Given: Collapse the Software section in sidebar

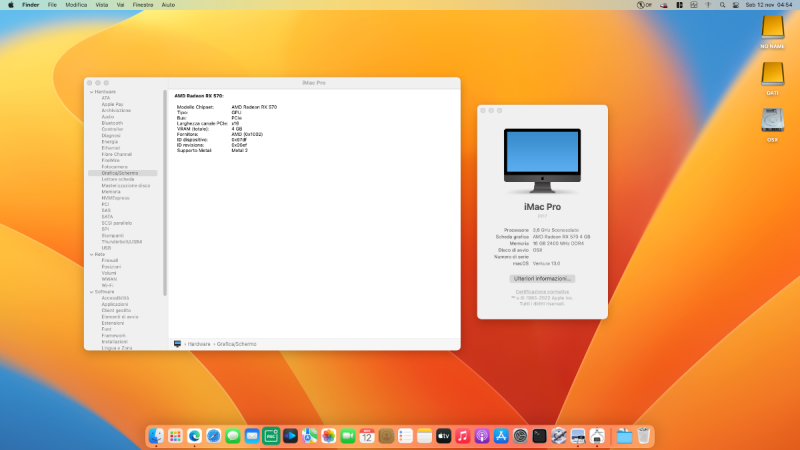Looking at the screenshot, I should click(91, 291).
